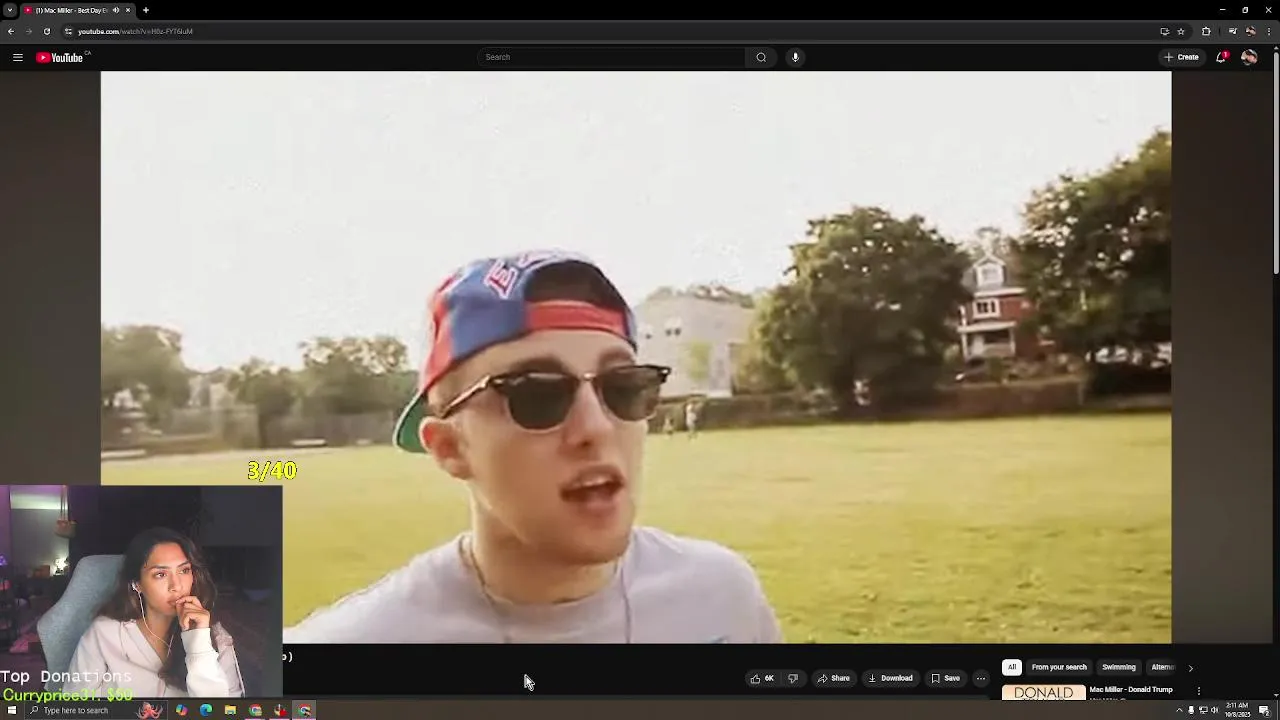Like the video with thumbs up
The height and width of the screenshot is (720, 1280).
click(762, 678)
